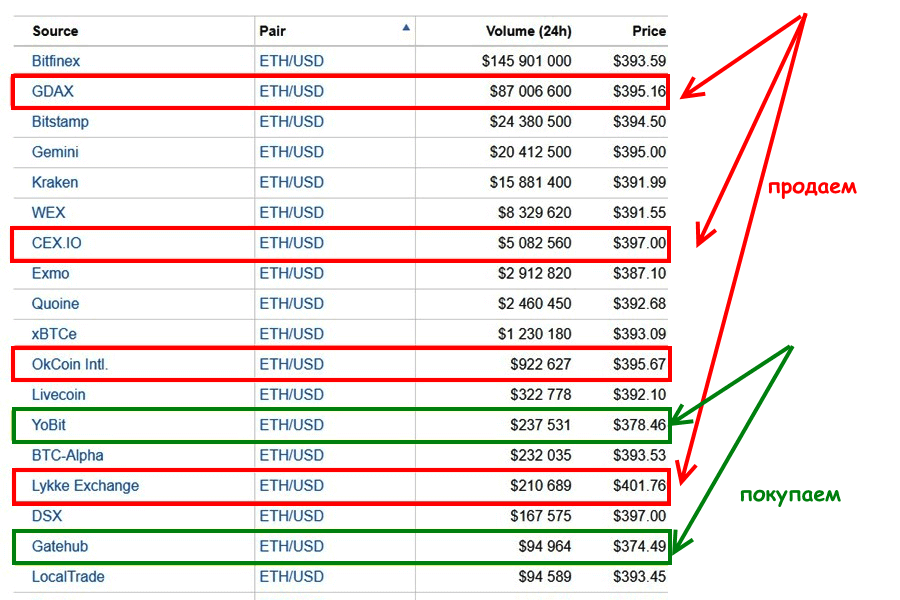Click ETH/USD pair in Quoine row
The height and width of the screenshot is (600, 900).
click(x=291, y=303)
